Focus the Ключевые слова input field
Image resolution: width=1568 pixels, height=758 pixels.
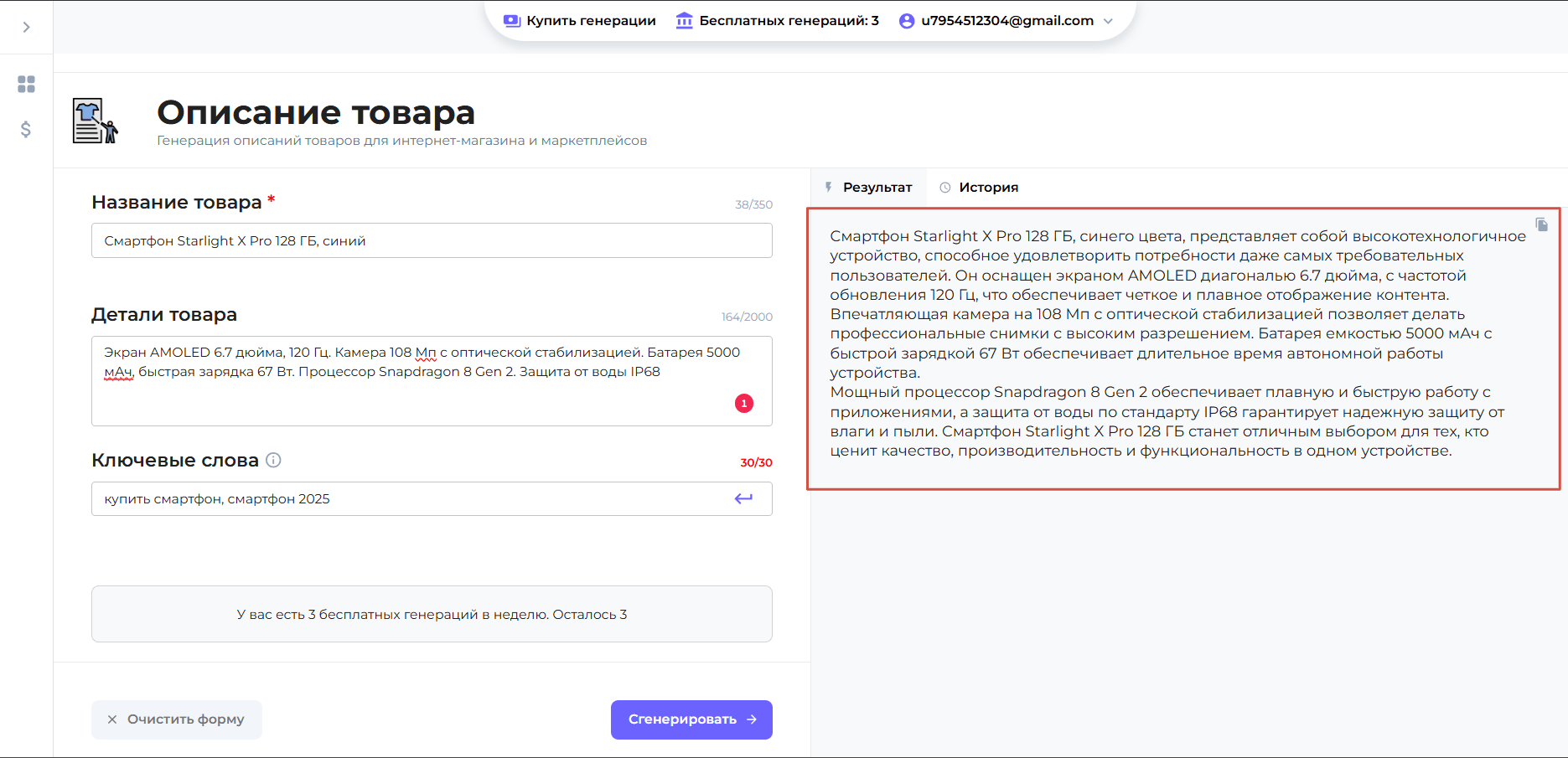(432, 498)
